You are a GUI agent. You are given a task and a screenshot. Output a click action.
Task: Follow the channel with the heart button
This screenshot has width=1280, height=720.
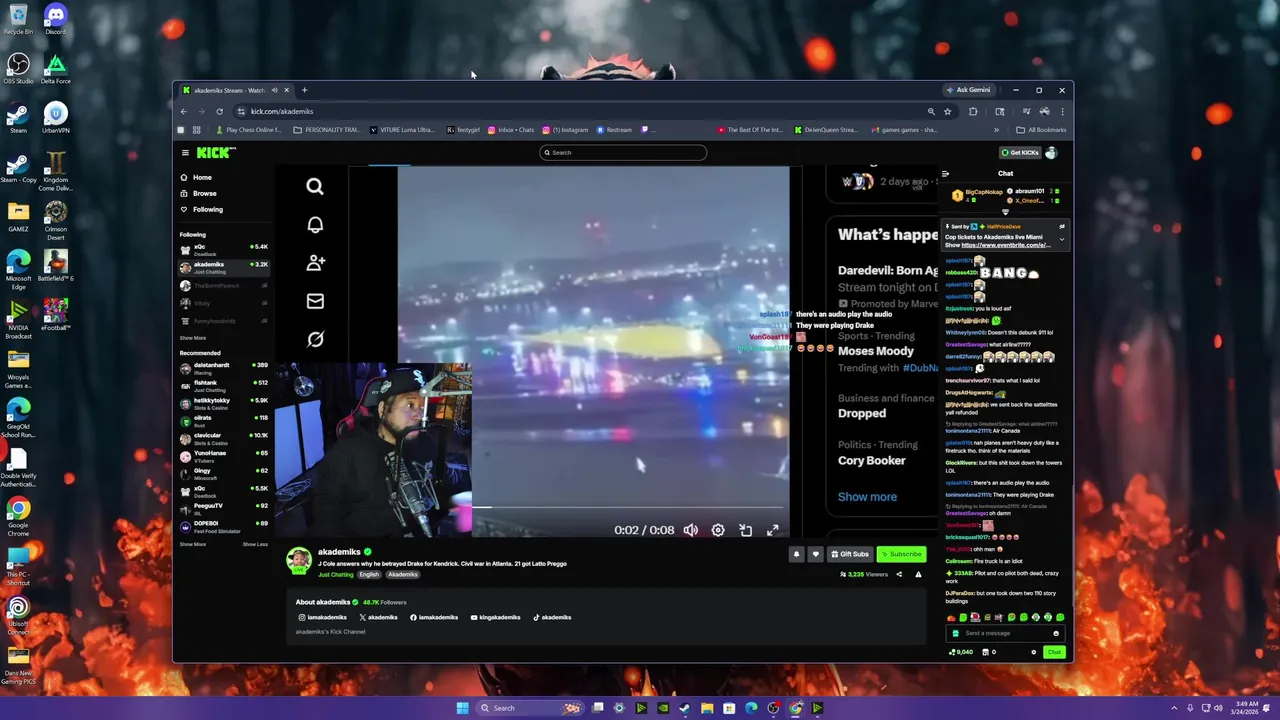click(815, 554)
